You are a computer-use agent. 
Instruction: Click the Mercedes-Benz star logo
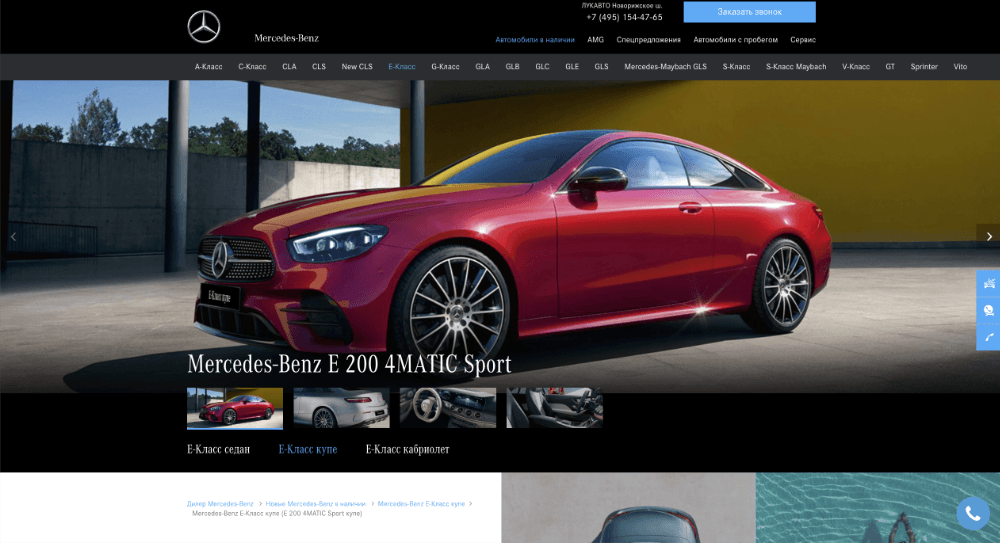click(x=203, y=27)
